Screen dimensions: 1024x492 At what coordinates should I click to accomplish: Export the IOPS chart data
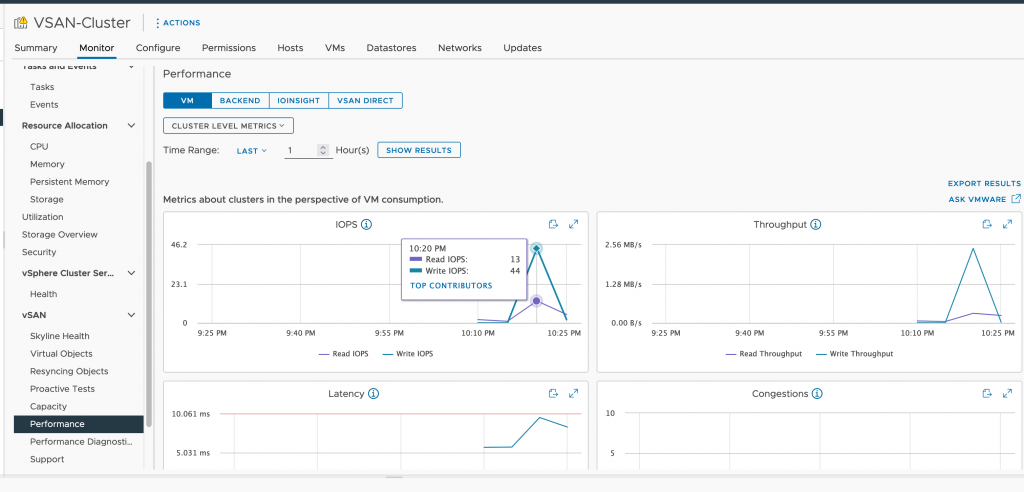click(553, 224)
